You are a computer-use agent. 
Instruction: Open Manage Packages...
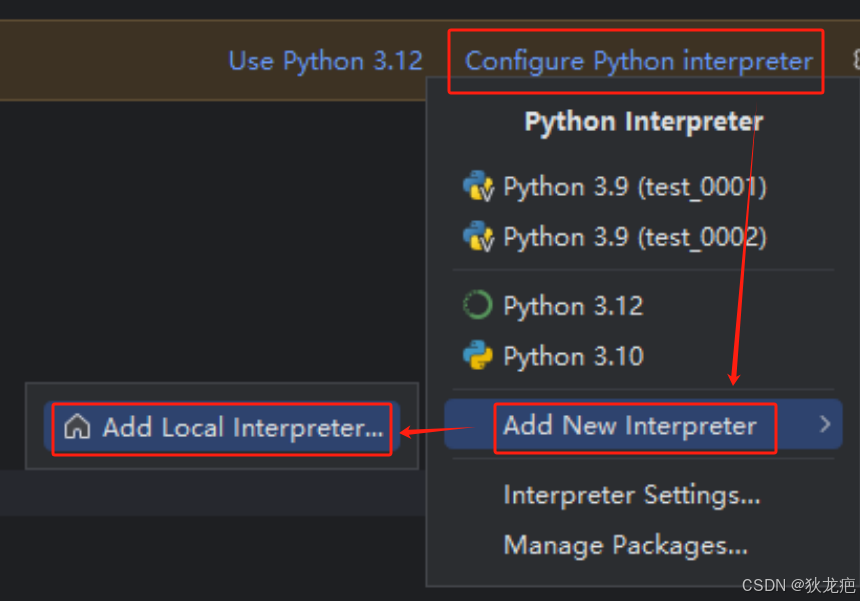[625, 546]
